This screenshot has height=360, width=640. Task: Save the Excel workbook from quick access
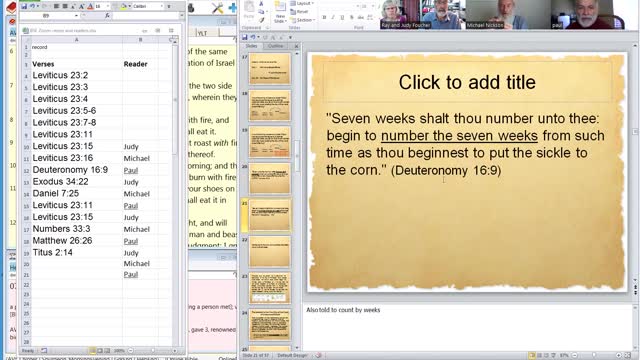point(24,6)
